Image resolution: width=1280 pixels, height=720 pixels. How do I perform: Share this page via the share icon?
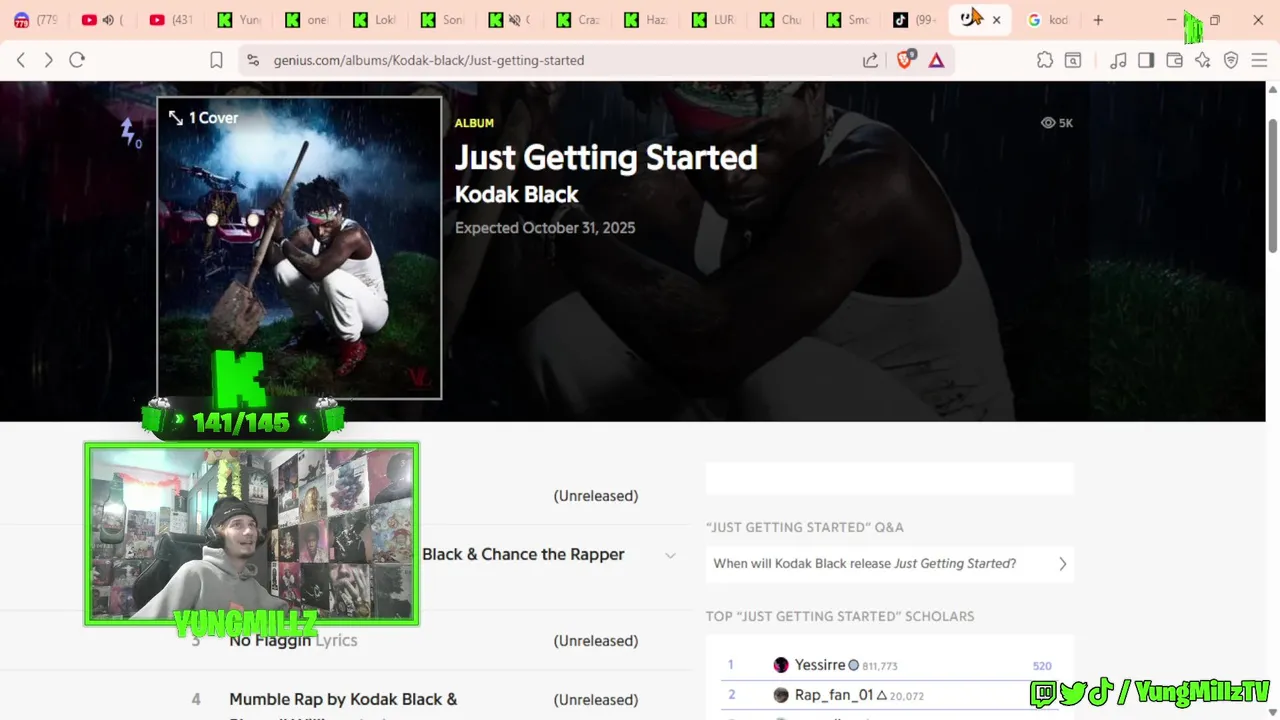[x=870, y=60]
